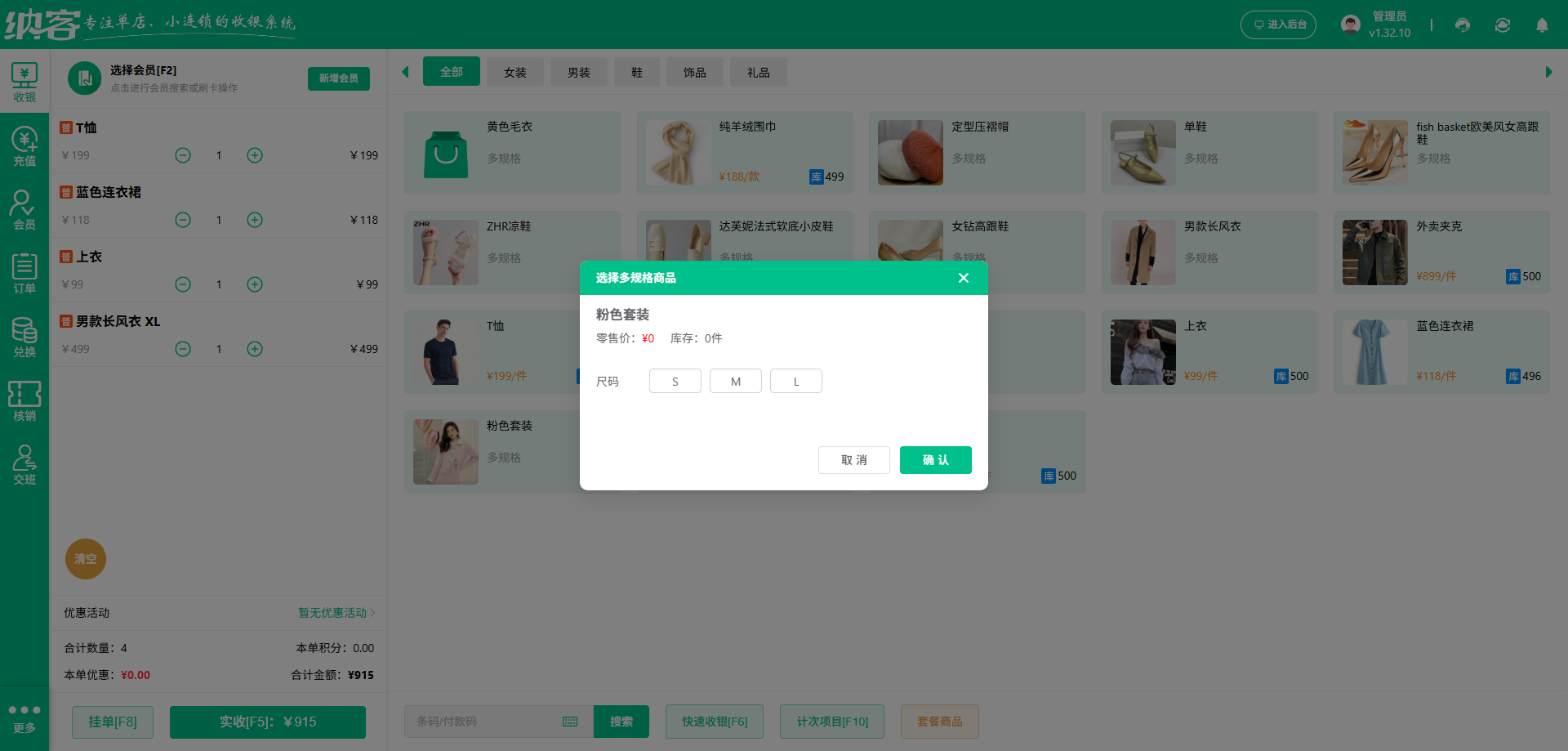Expand the category list with the right arrow
Viewport: 1568px width, 751px height.
click(1550, 71)
